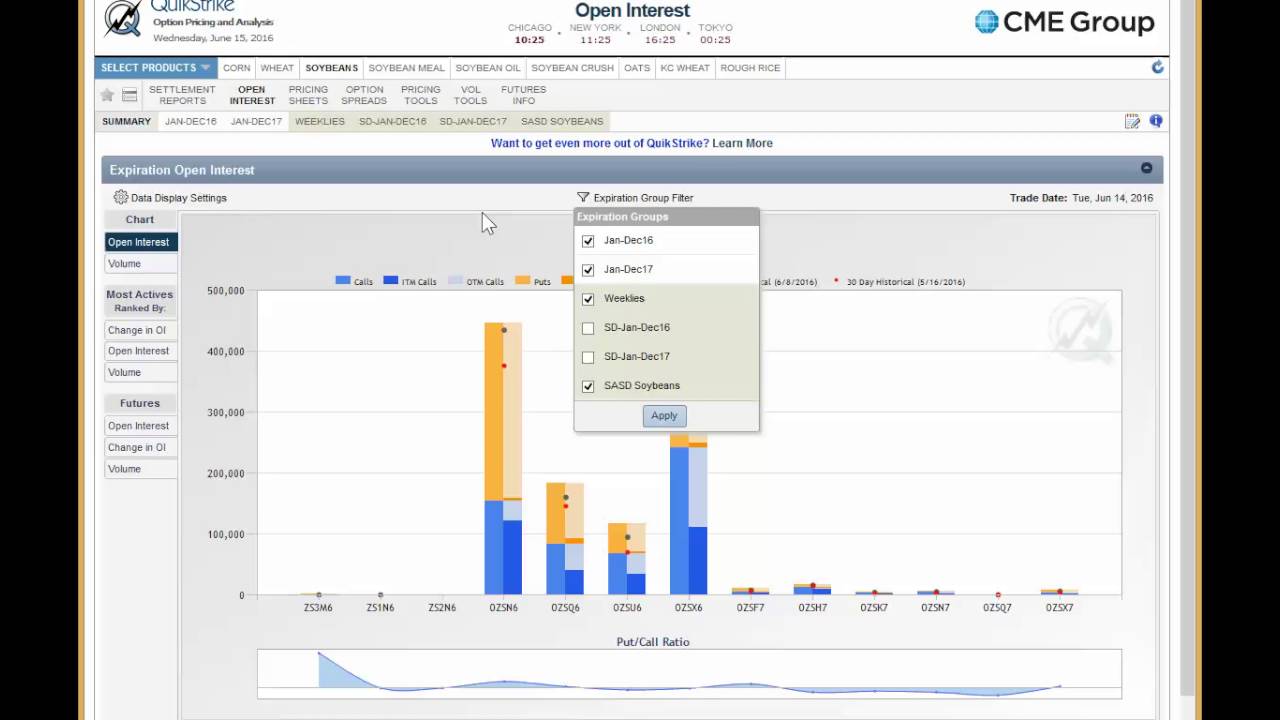Click the page vertical scrollbar
The width and height of the screenshot is (1280, 720).
tap(1188, 349)
